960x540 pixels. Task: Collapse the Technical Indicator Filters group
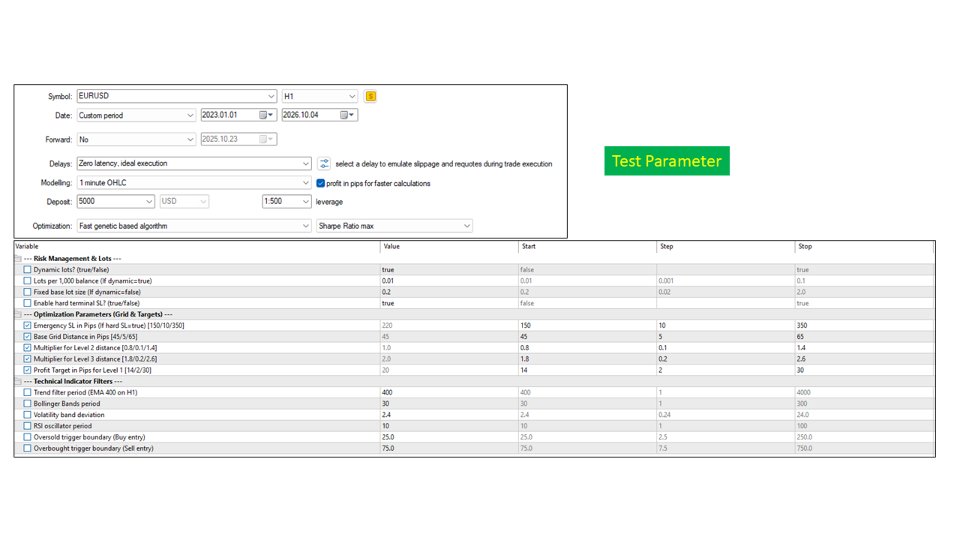(x=18, y=381)
